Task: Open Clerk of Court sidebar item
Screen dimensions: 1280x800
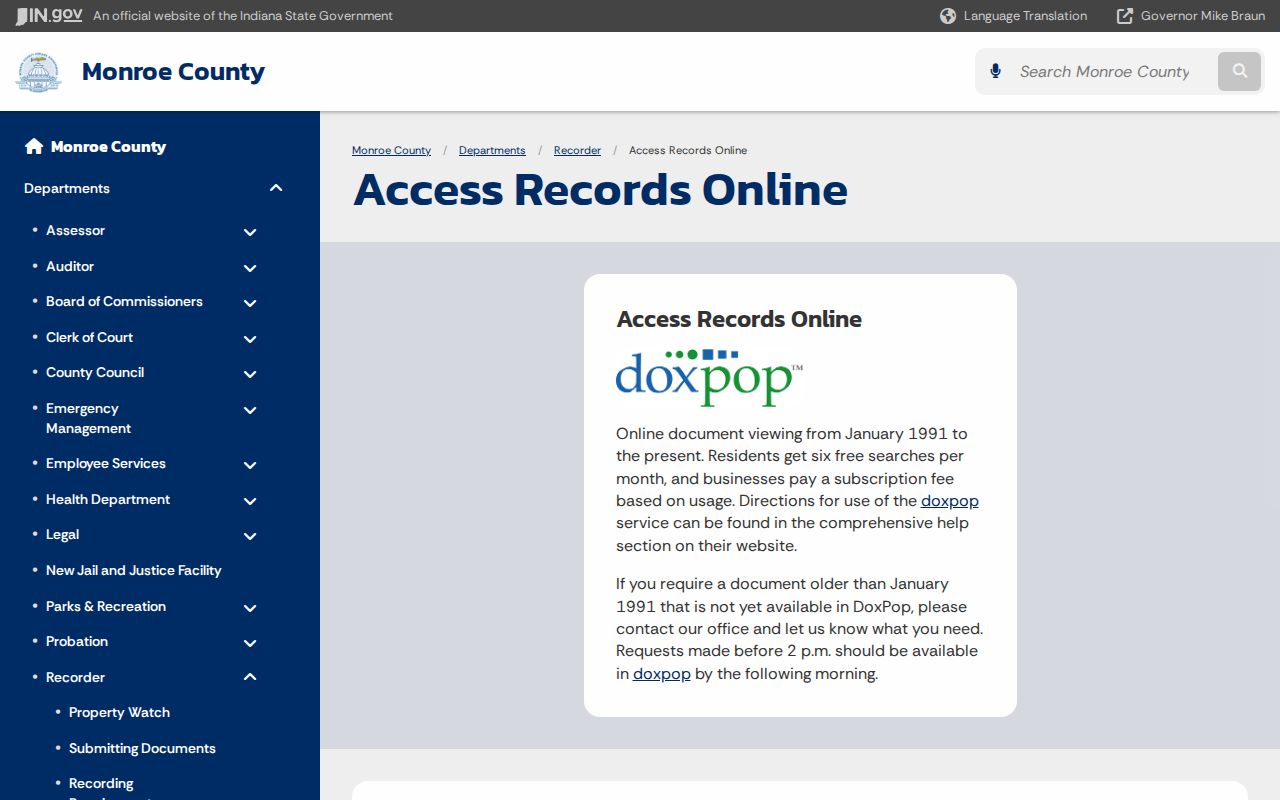Action: coord(89,337)
